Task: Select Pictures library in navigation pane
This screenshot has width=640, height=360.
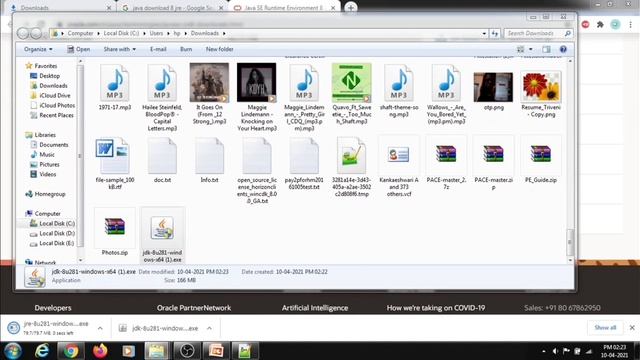Action: coord(45,164)
